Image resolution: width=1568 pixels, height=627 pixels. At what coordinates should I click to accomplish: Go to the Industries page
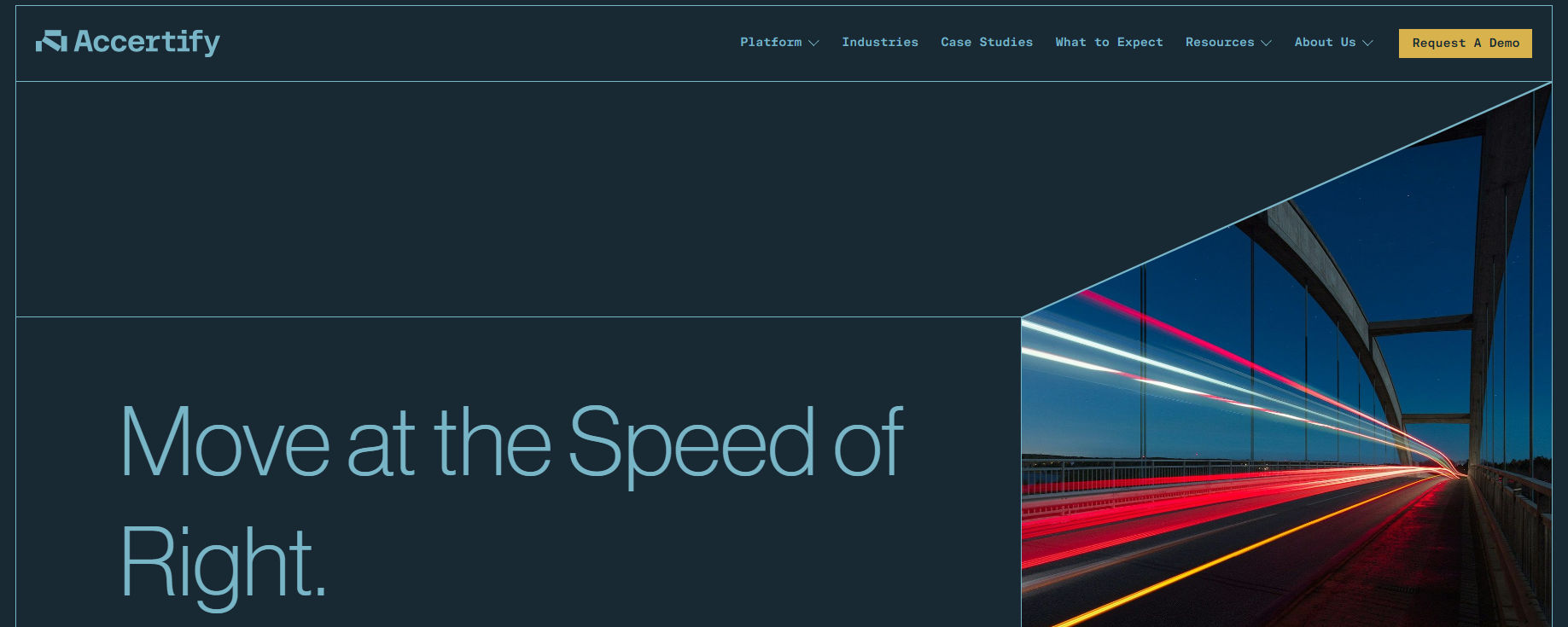point(880,42)
